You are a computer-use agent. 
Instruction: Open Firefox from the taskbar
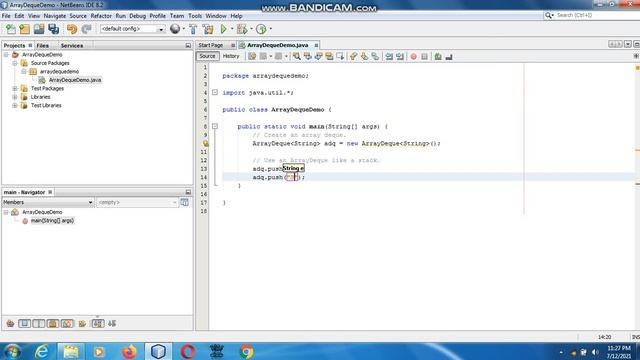click(129, 351)
